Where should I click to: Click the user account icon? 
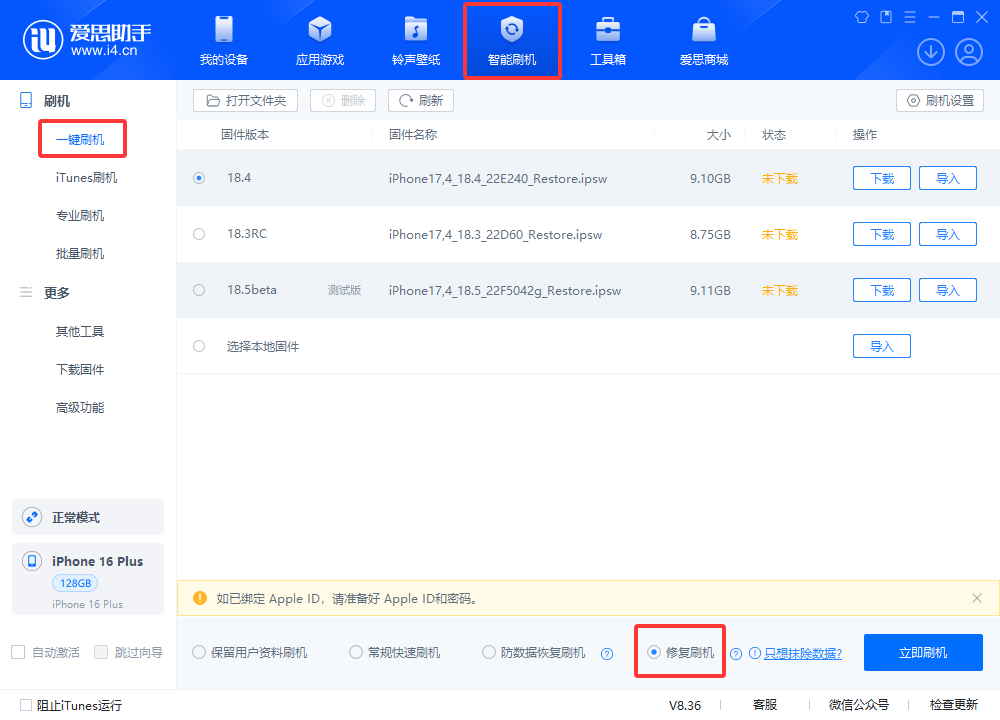point(968,51)
